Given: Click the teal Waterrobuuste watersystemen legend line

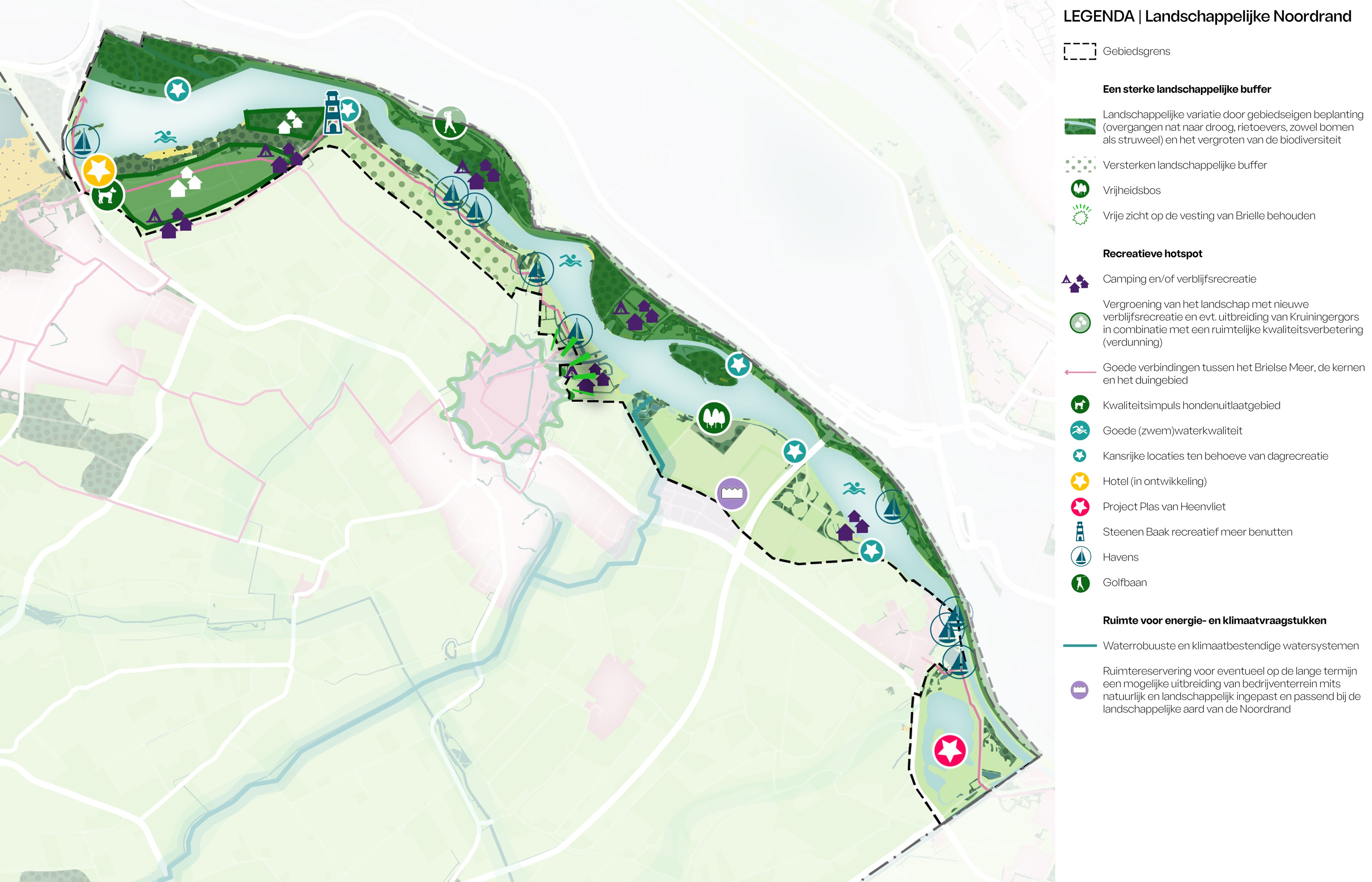Looking at the screenshot, I should pyautogui.click(x=1079, y=646).
